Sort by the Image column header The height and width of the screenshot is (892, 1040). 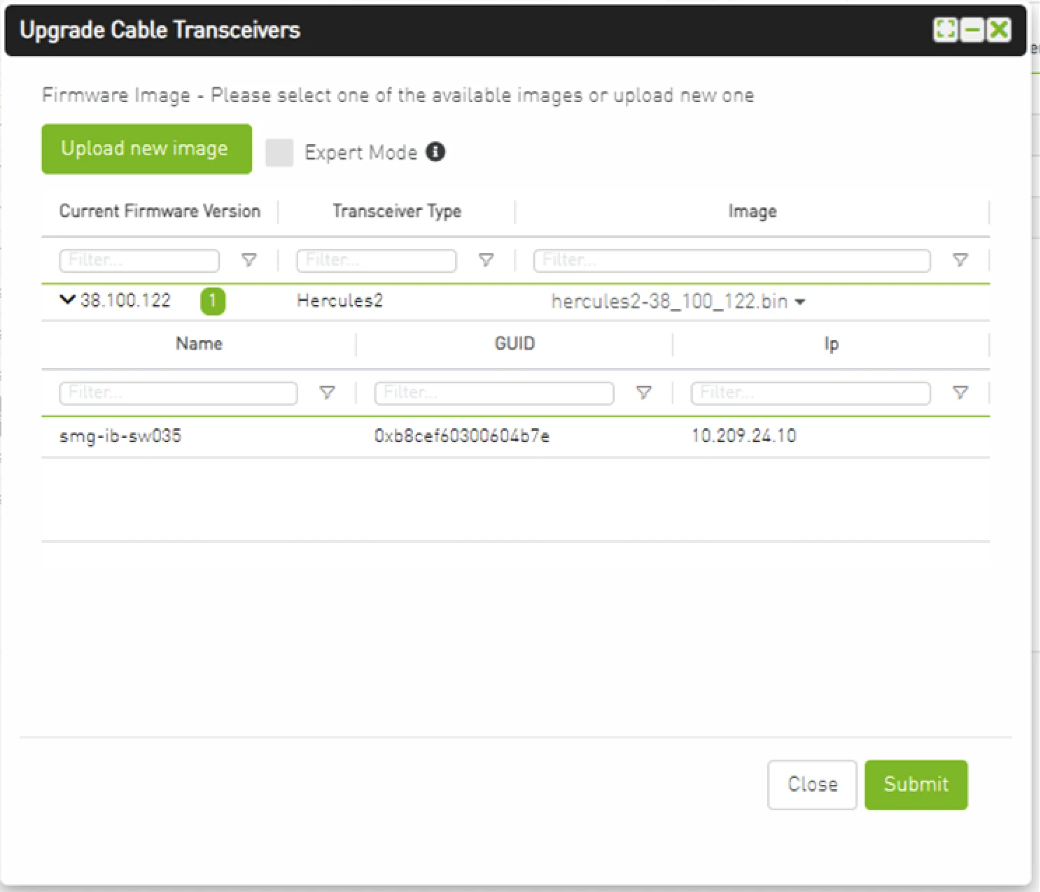[x=752, y=211]
